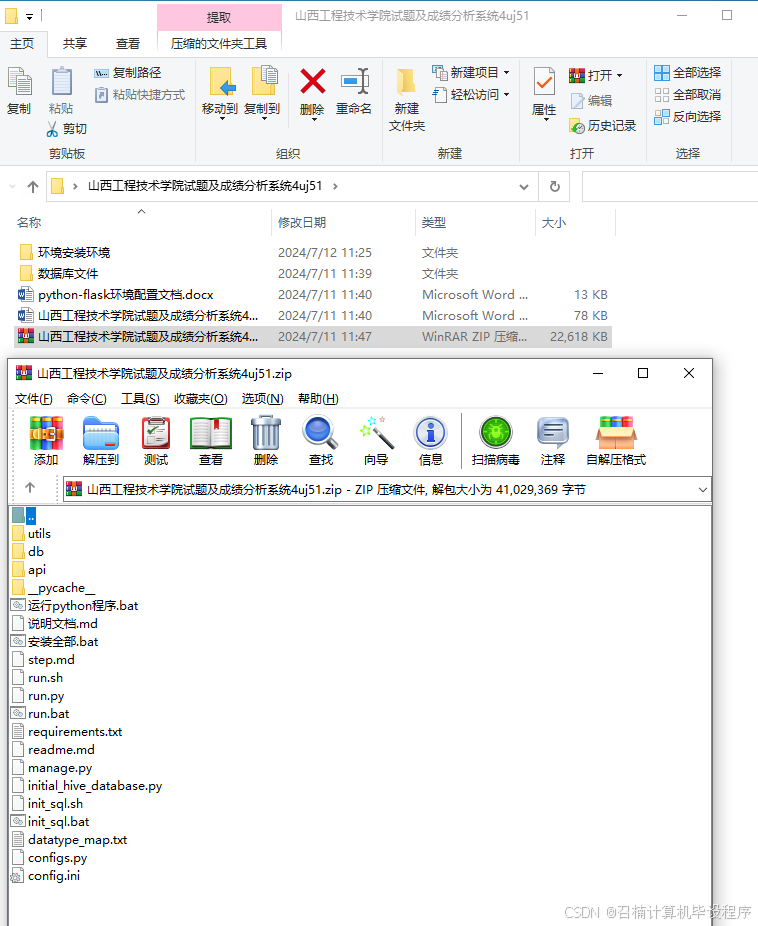Select the 22,618 KB ZIP file in Explorer
This screenshot has height=926, width=758.
click(x=312, y=337)
